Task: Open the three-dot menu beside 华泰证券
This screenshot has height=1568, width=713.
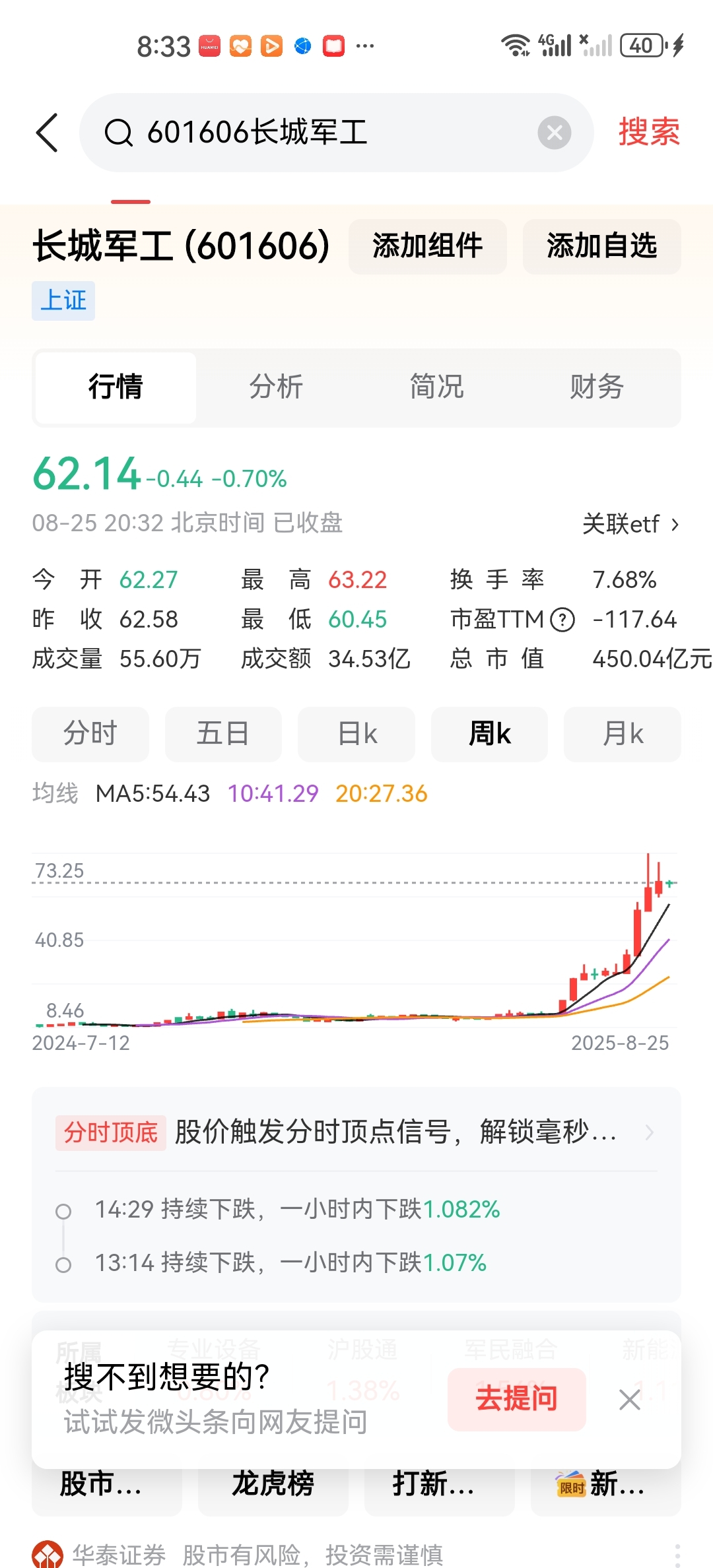Action: tap(678, 1555)
